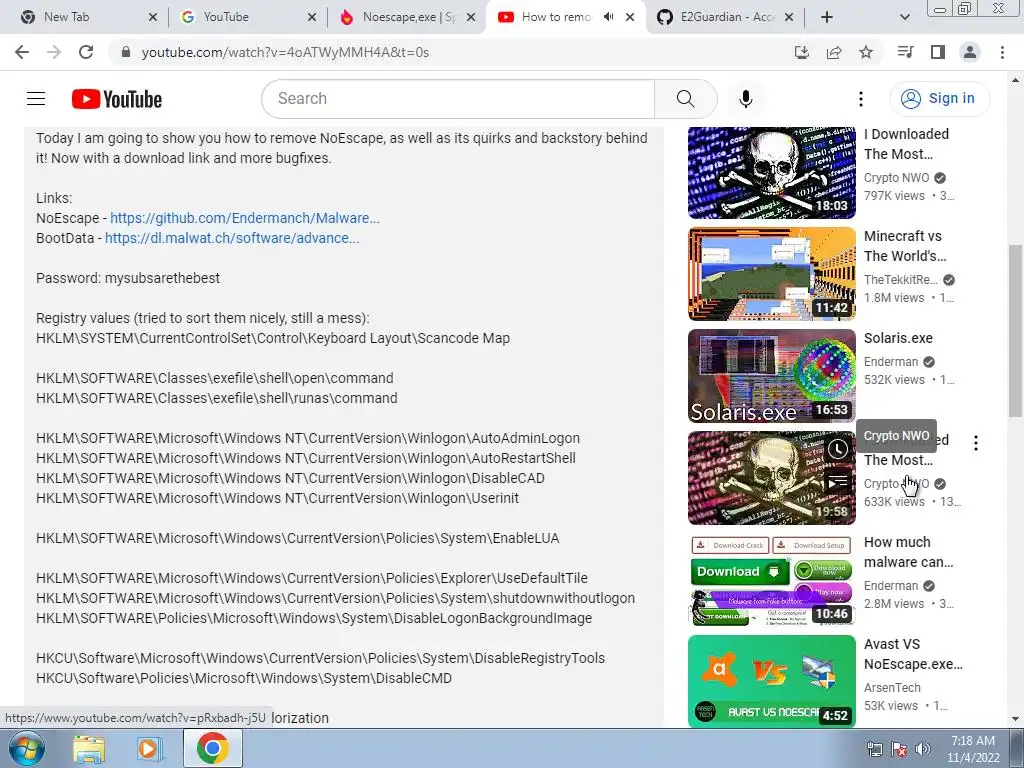The height and width of the screenshot is (768, 1024).
Task: Open volume control in system tray
Action: 923,749
